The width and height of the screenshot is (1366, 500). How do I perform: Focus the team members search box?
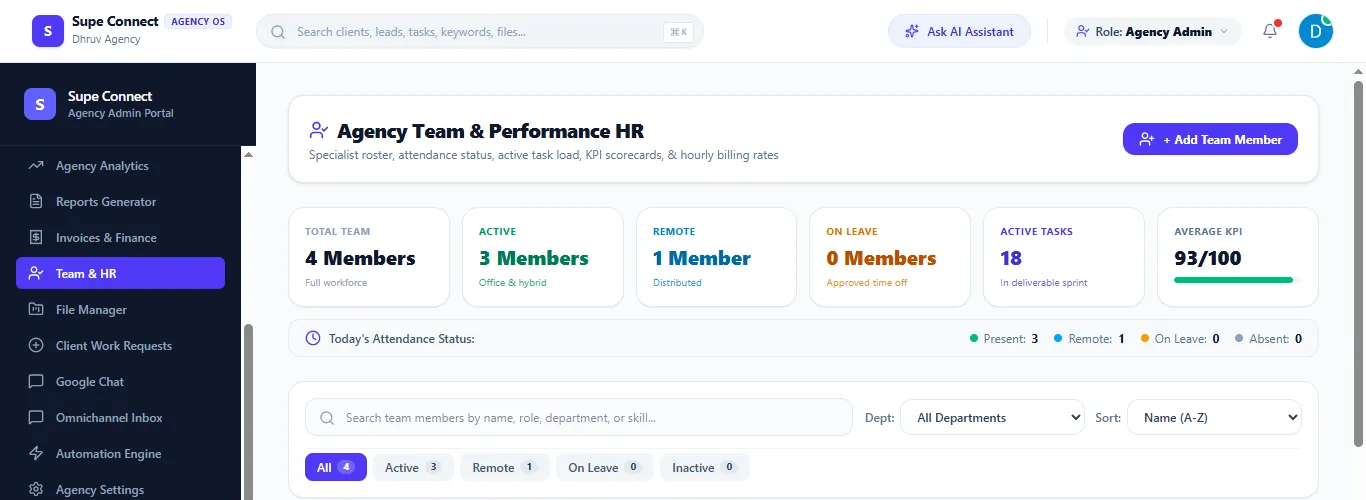(579, 418)
